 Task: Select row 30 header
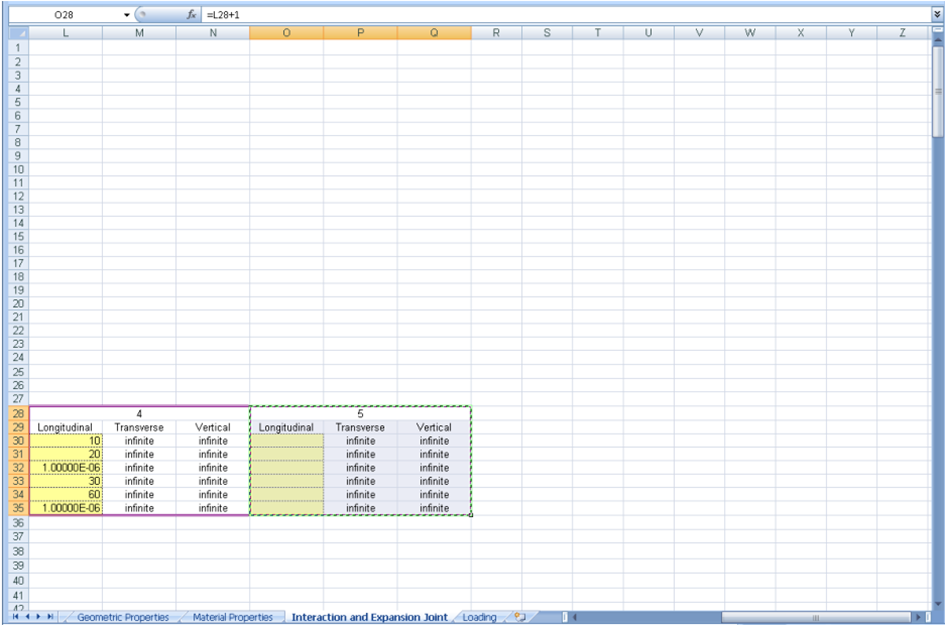point(14,441)
